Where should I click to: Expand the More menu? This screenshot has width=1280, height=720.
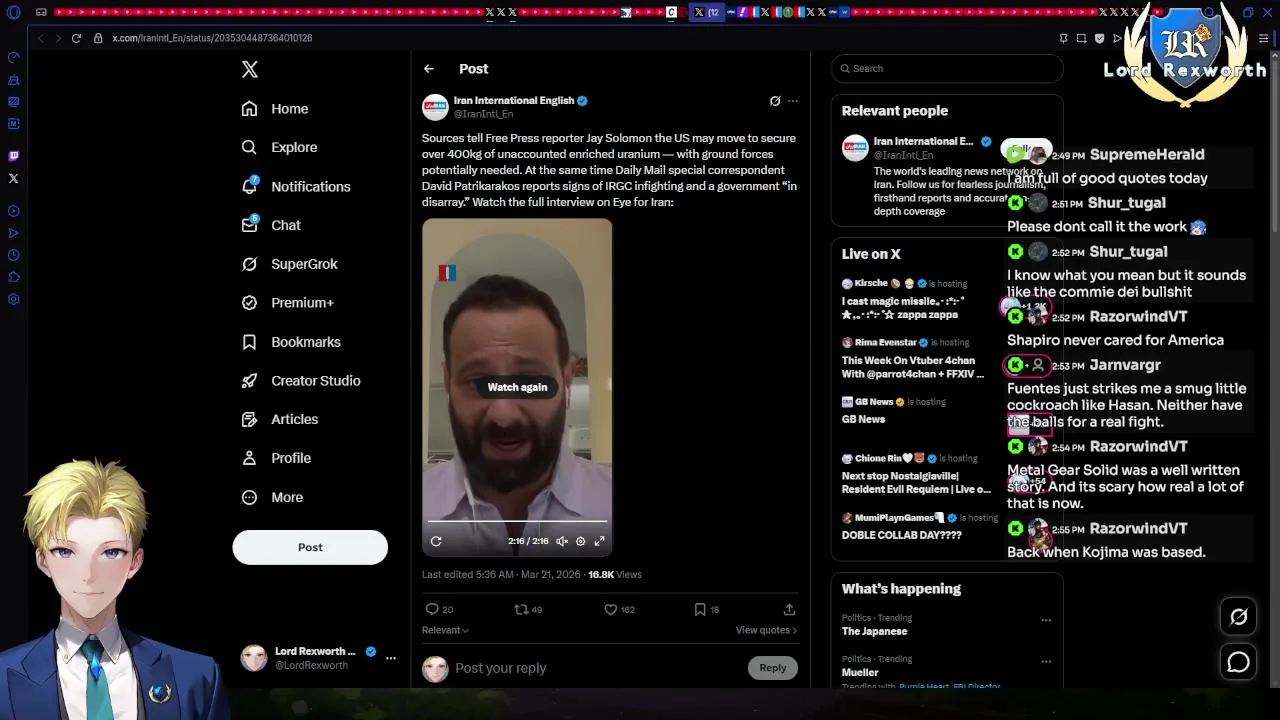[x=273, y=497]
